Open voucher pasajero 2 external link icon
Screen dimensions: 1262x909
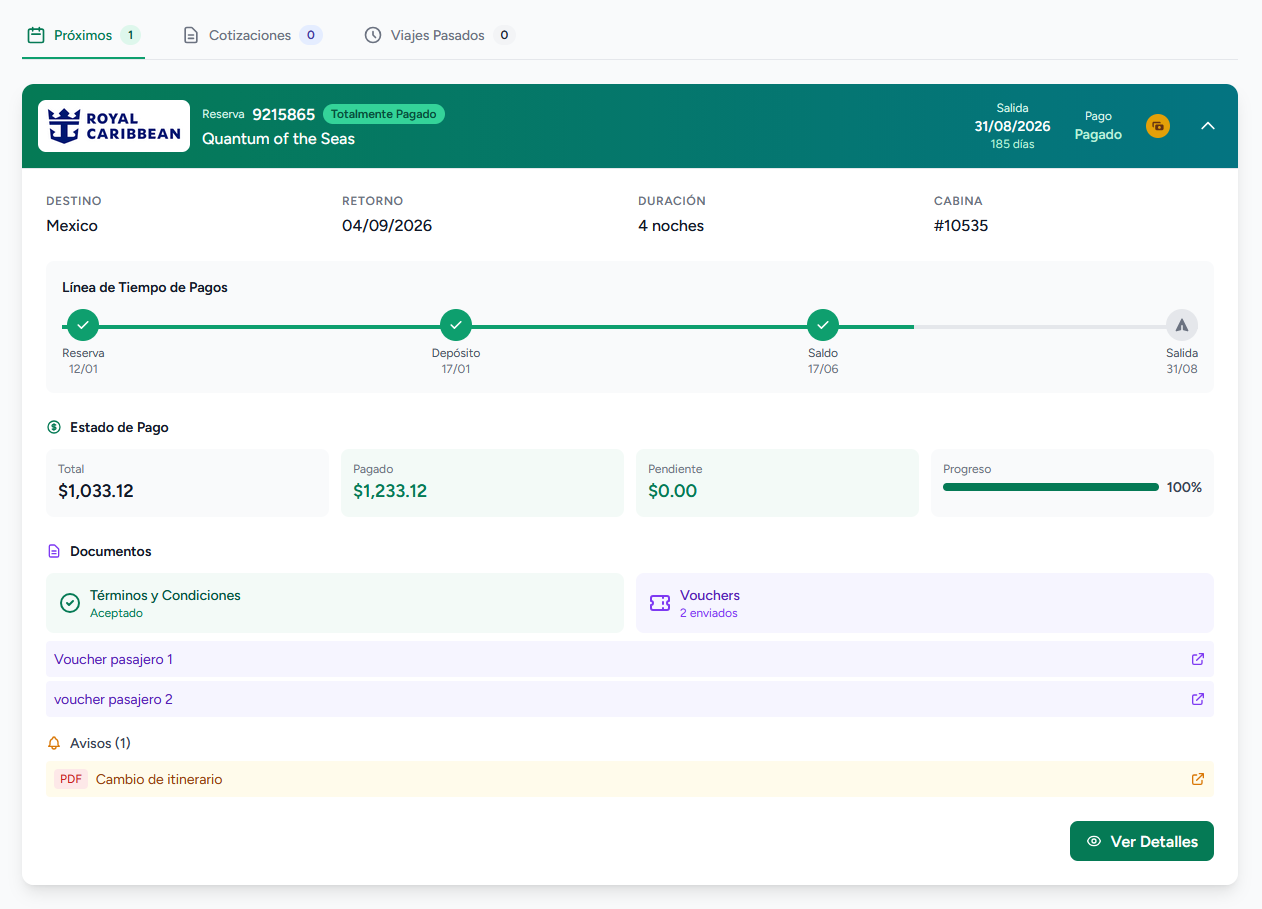coord(1197,699)
